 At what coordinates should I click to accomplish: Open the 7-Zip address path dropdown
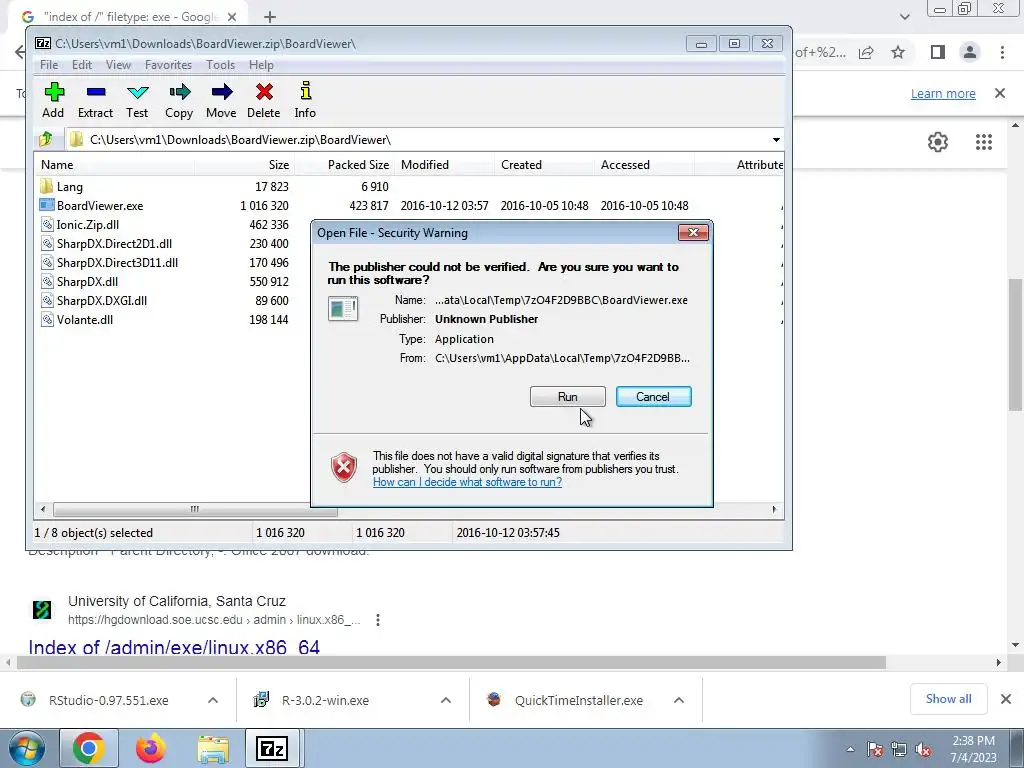(x=776, y=140)
